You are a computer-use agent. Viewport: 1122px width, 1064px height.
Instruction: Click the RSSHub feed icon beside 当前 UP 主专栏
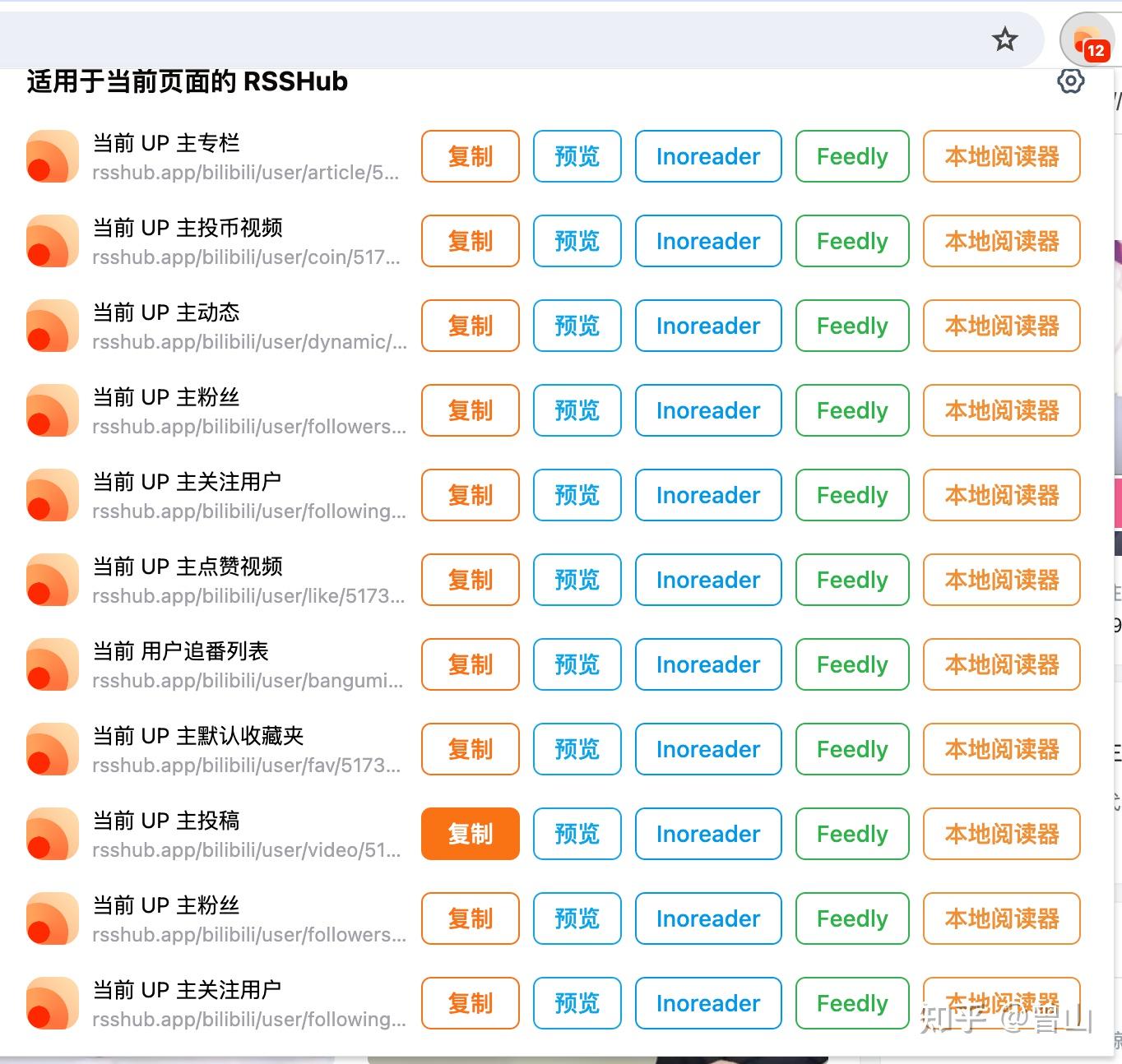tap(52, 156)
